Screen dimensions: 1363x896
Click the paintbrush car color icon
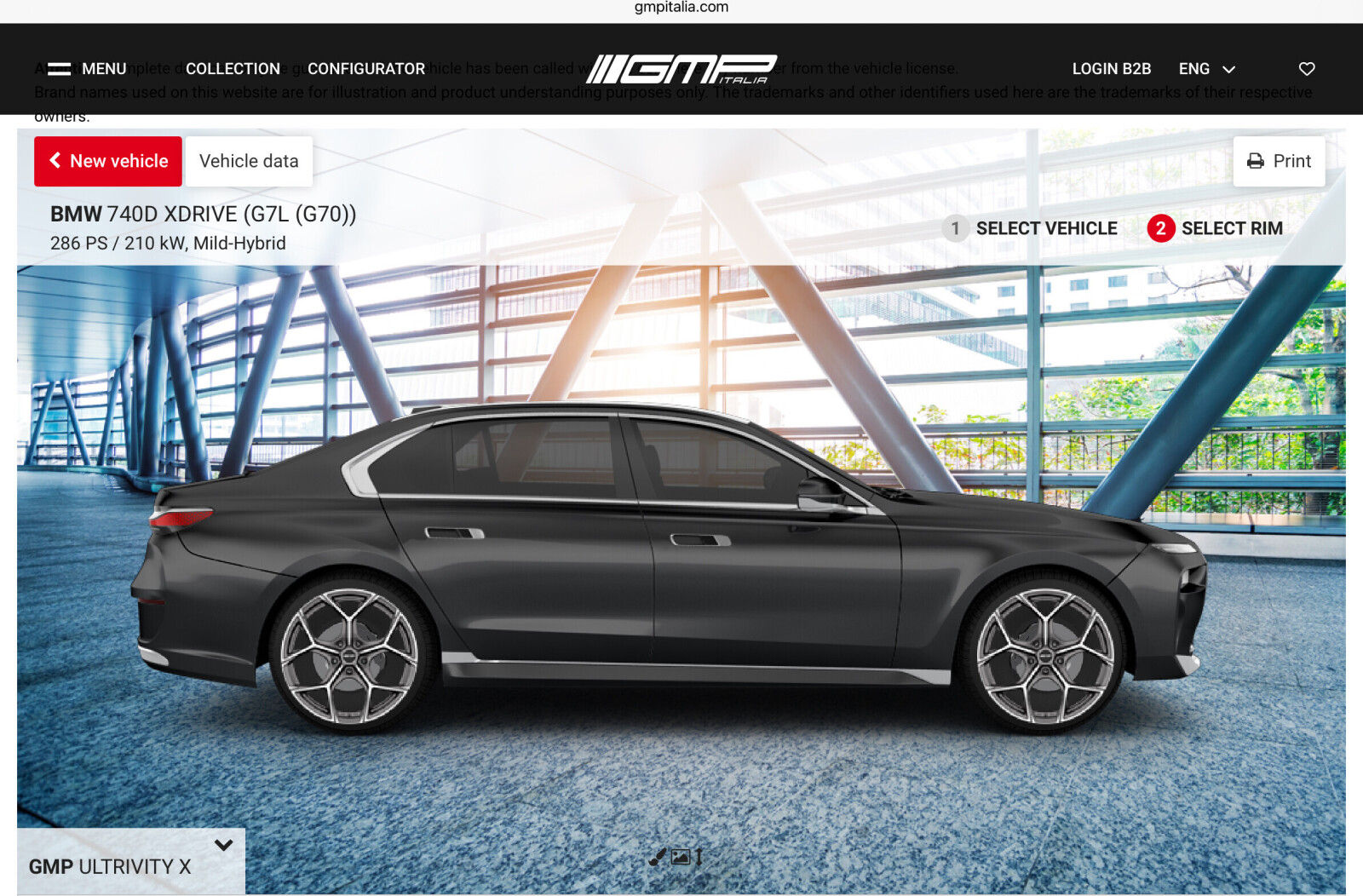(x=657, y=857)
